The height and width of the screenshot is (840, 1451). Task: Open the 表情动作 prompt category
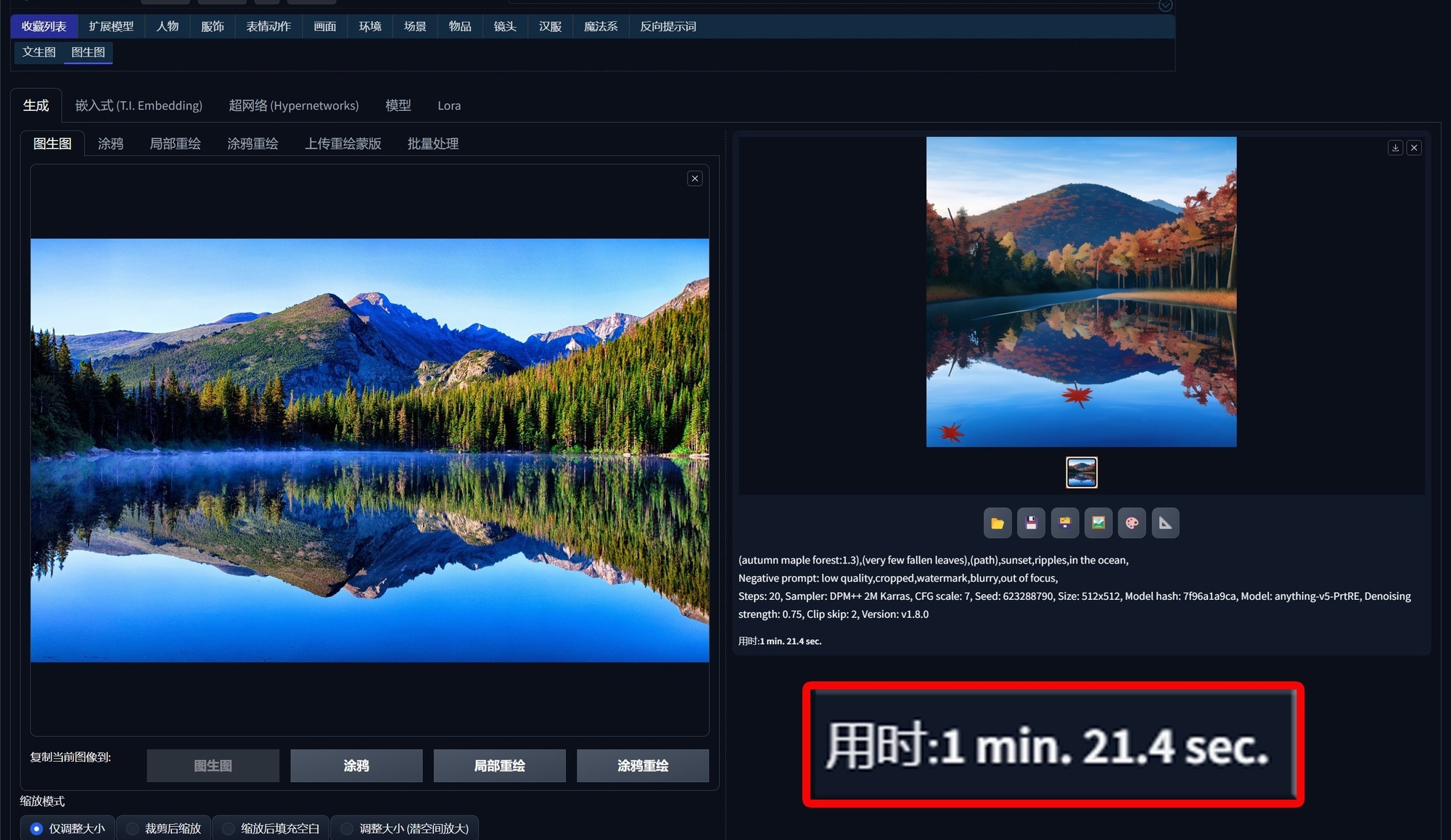pos(268,26)
